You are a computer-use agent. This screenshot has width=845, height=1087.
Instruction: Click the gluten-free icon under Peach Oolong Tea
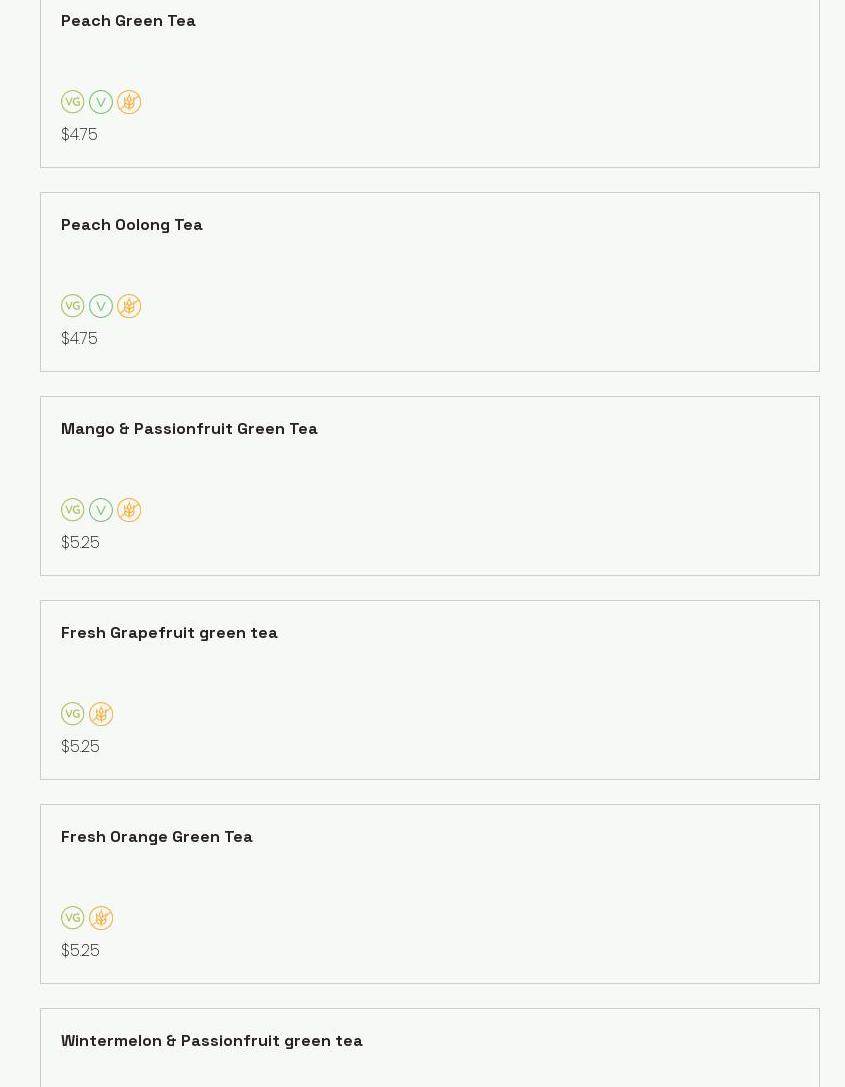point(129,306)
